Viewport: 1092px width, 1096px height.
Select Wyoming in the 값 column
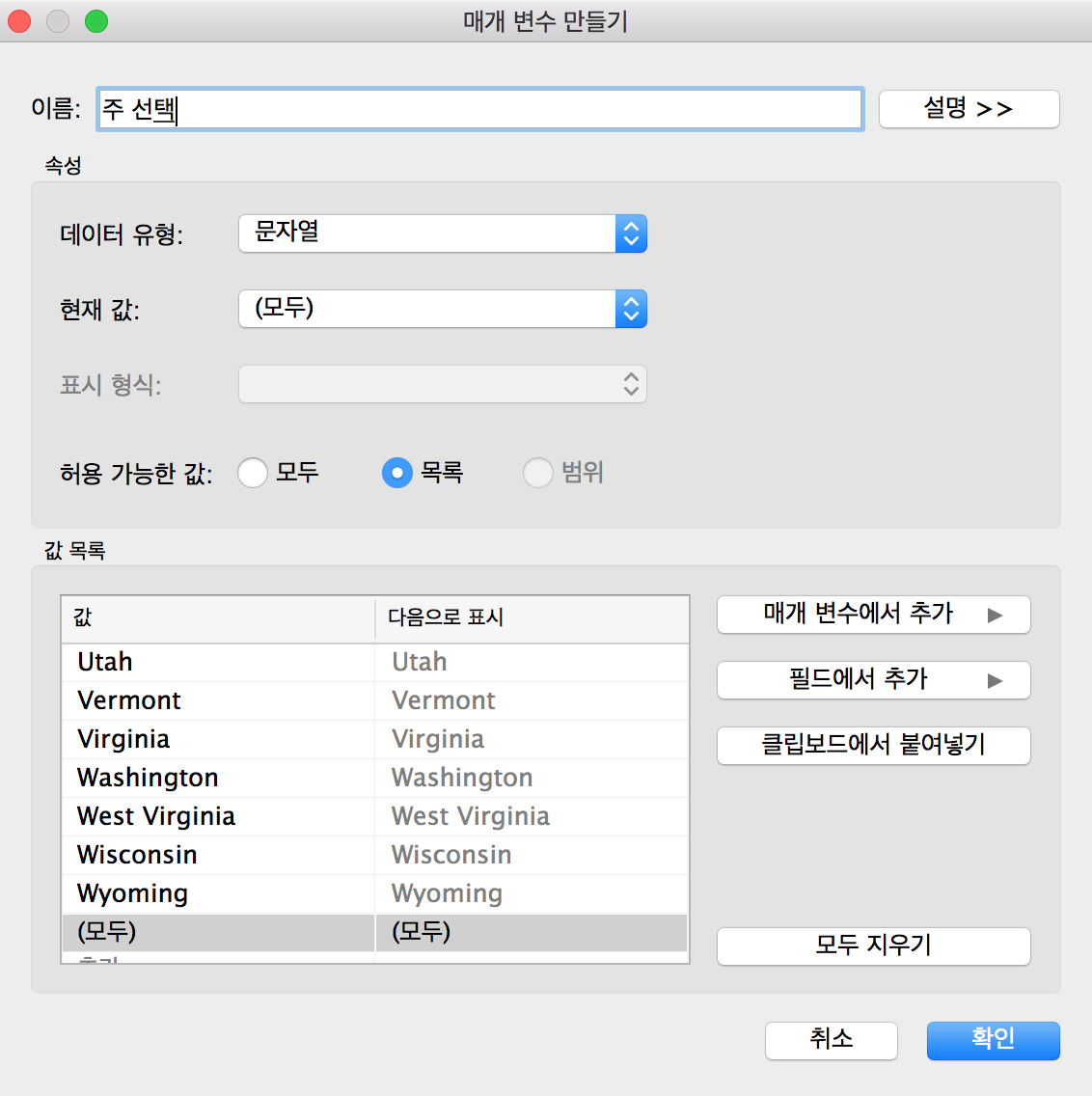click(218, 894)
